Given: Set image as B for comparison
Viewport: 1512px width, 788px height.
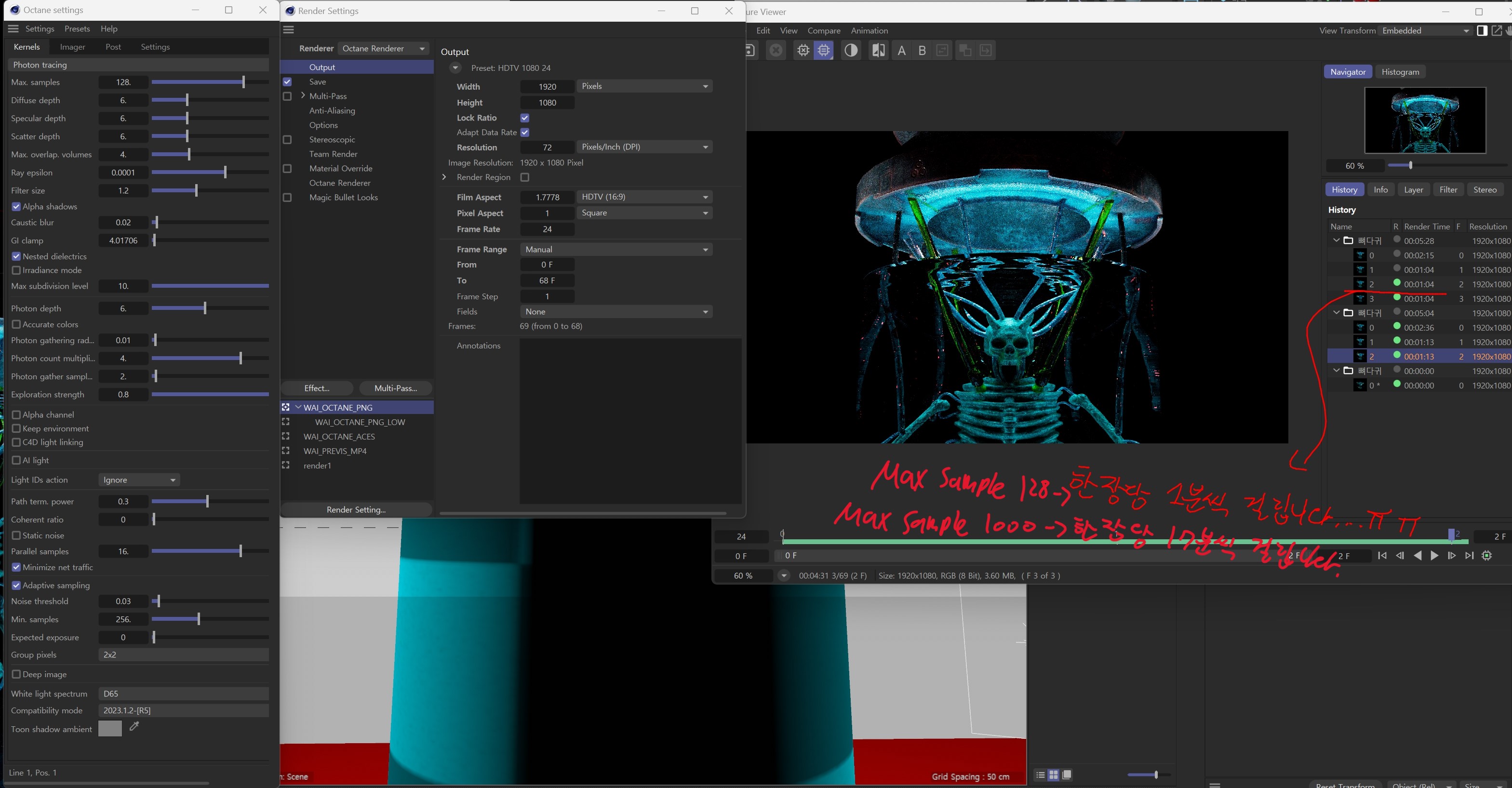Looking at the screenshot, I should click(922, 51).
